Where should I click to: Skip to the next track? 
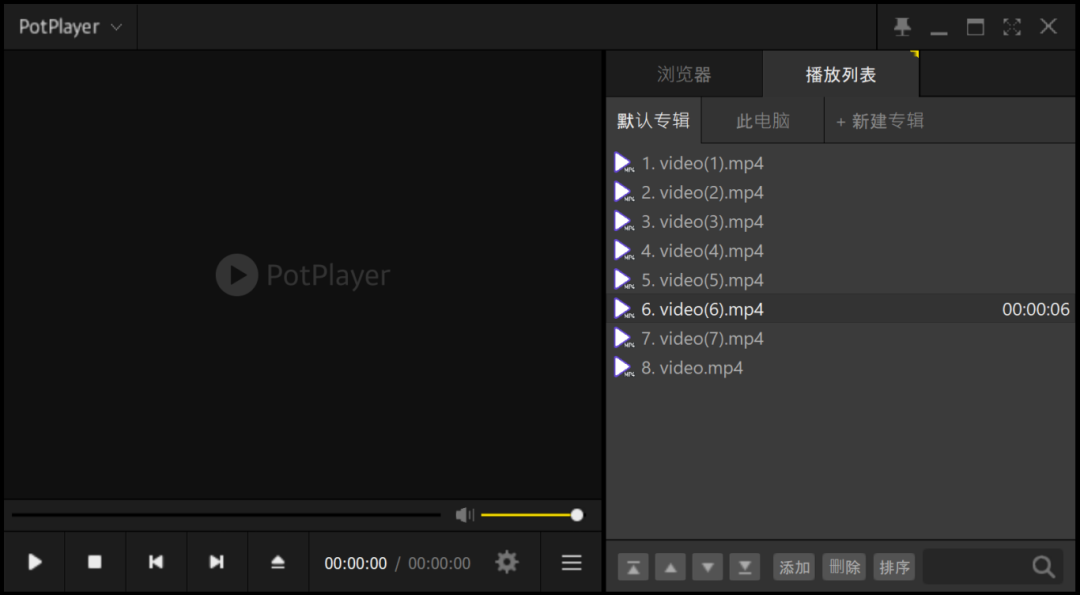click(216, 562)
